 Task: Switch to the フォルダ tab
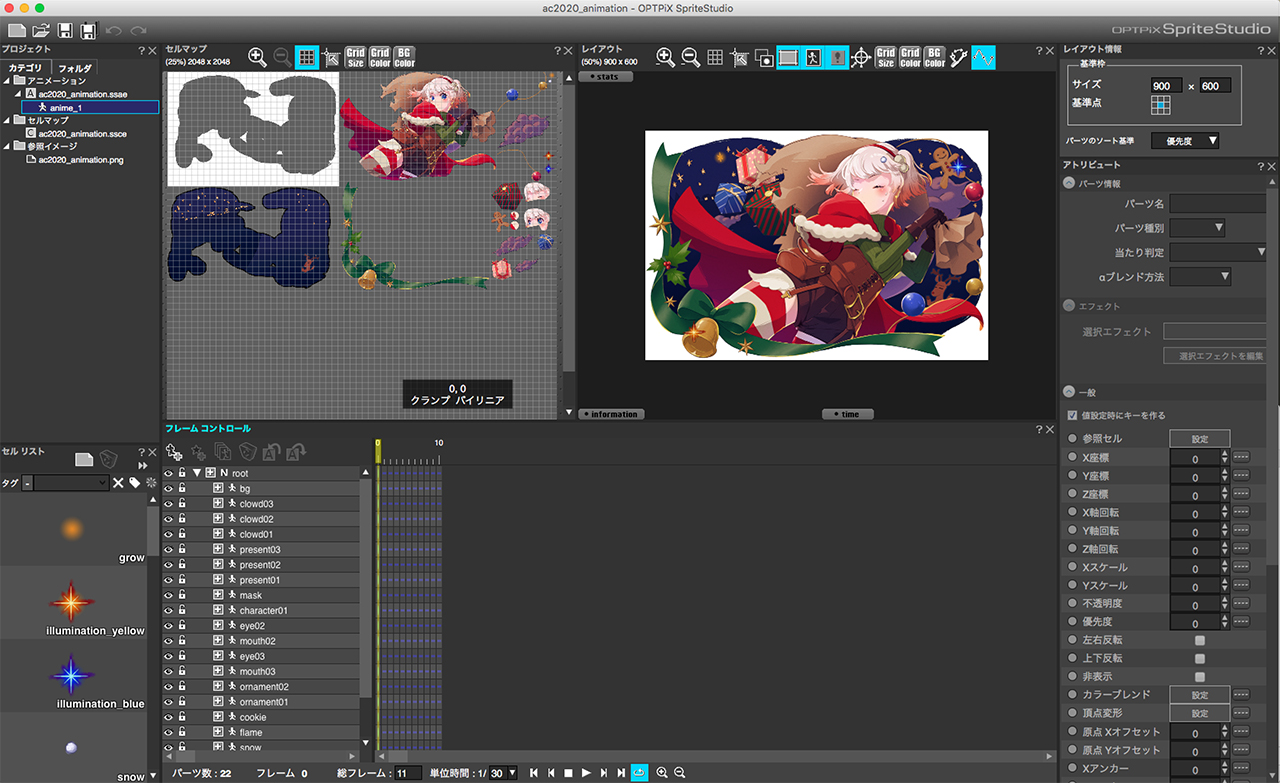[74, 68]
